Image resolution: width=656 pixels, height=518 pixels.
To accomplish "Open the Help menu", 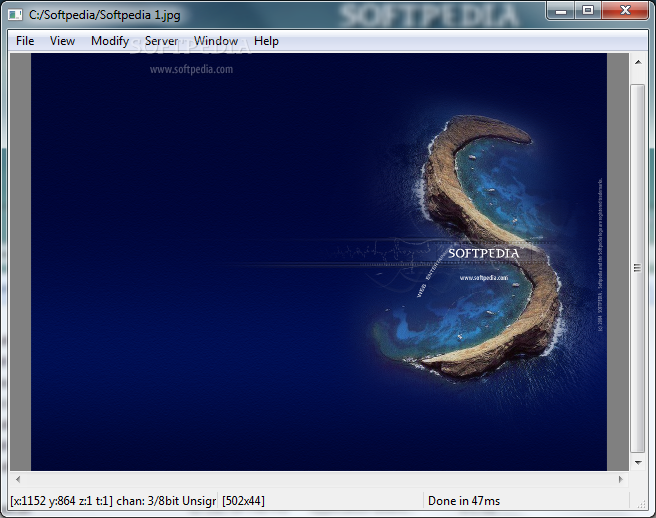I will (266, 41).
